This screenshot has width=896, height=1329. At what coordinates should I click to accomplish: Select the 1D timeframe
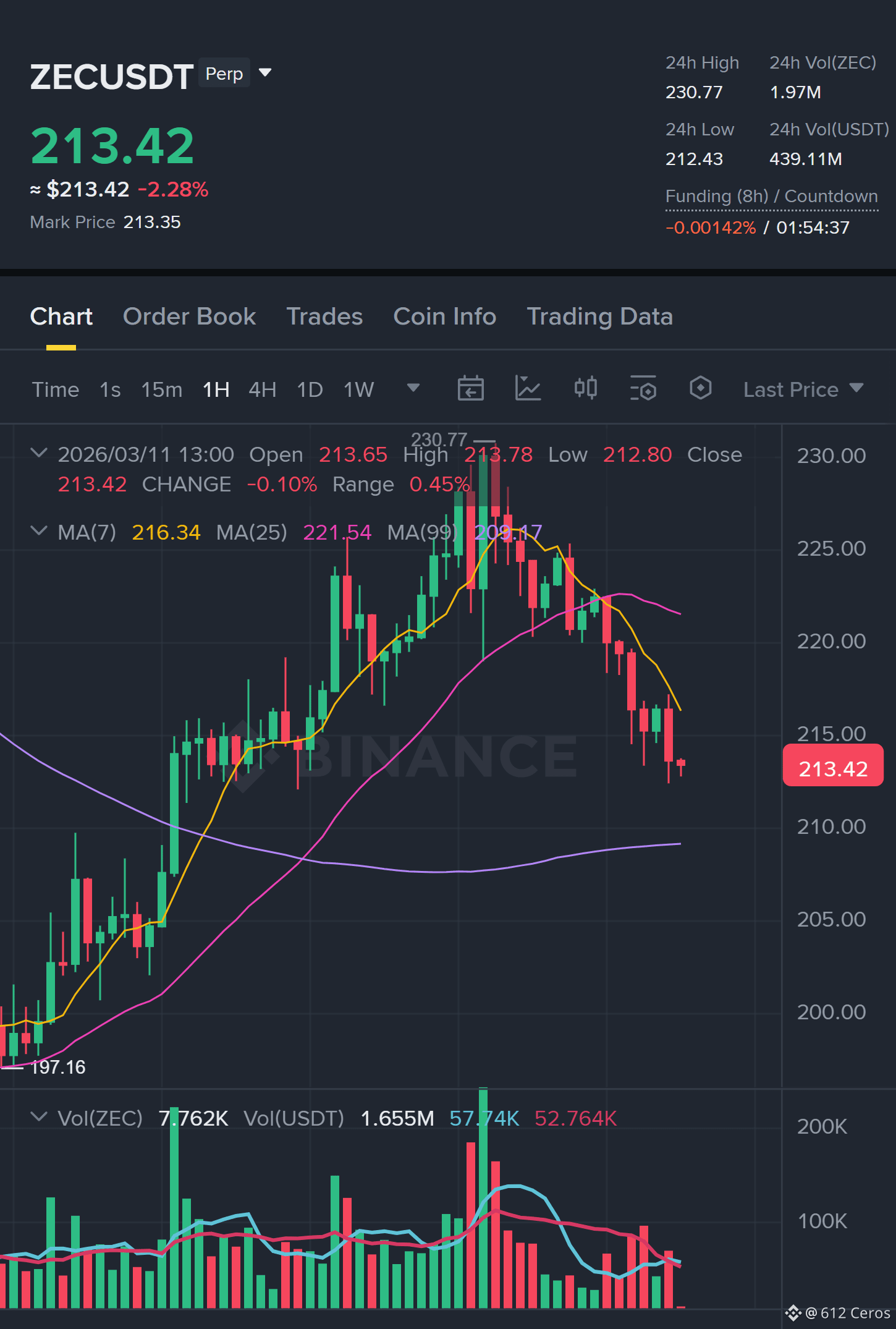[310, 389]
